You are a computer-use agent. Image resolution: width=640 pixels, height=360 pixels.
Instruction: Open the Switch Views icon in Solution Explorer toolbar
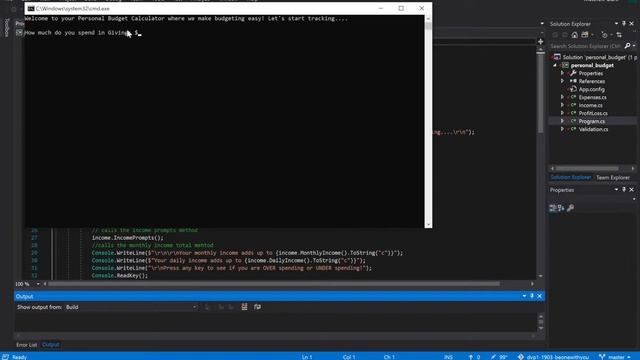pos(585,35)
